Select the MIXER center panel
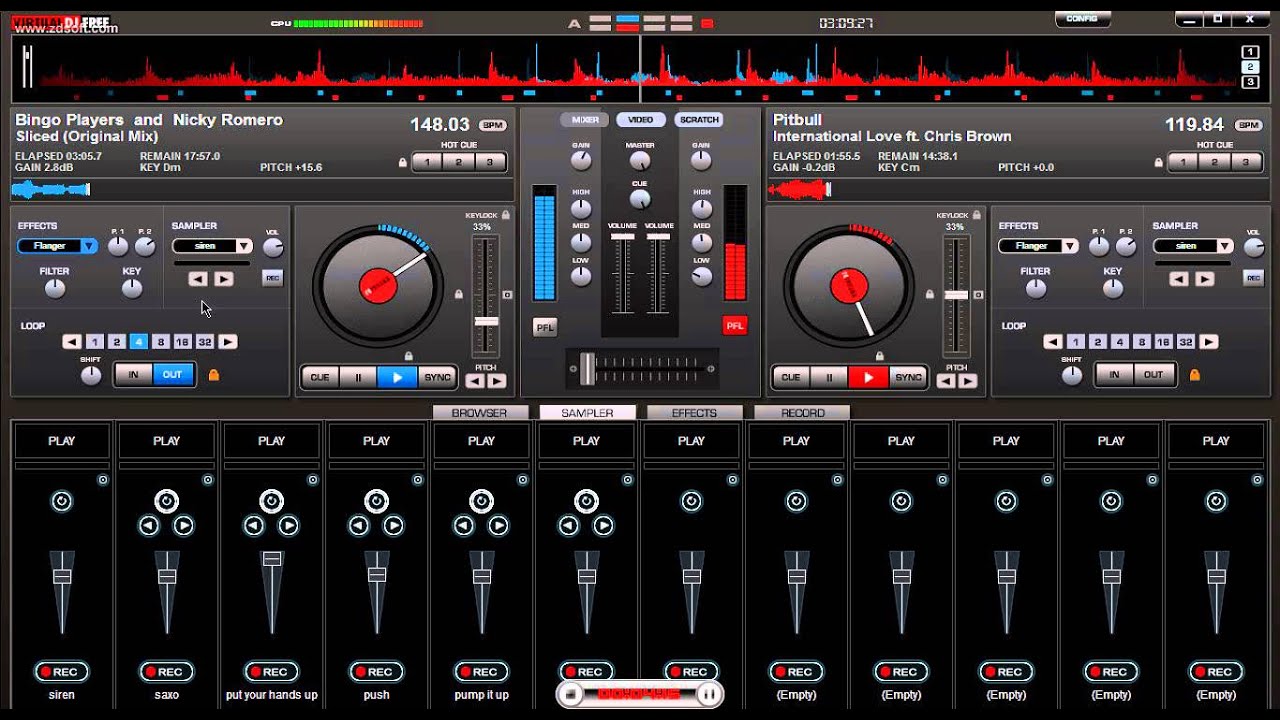 [586, 119]
